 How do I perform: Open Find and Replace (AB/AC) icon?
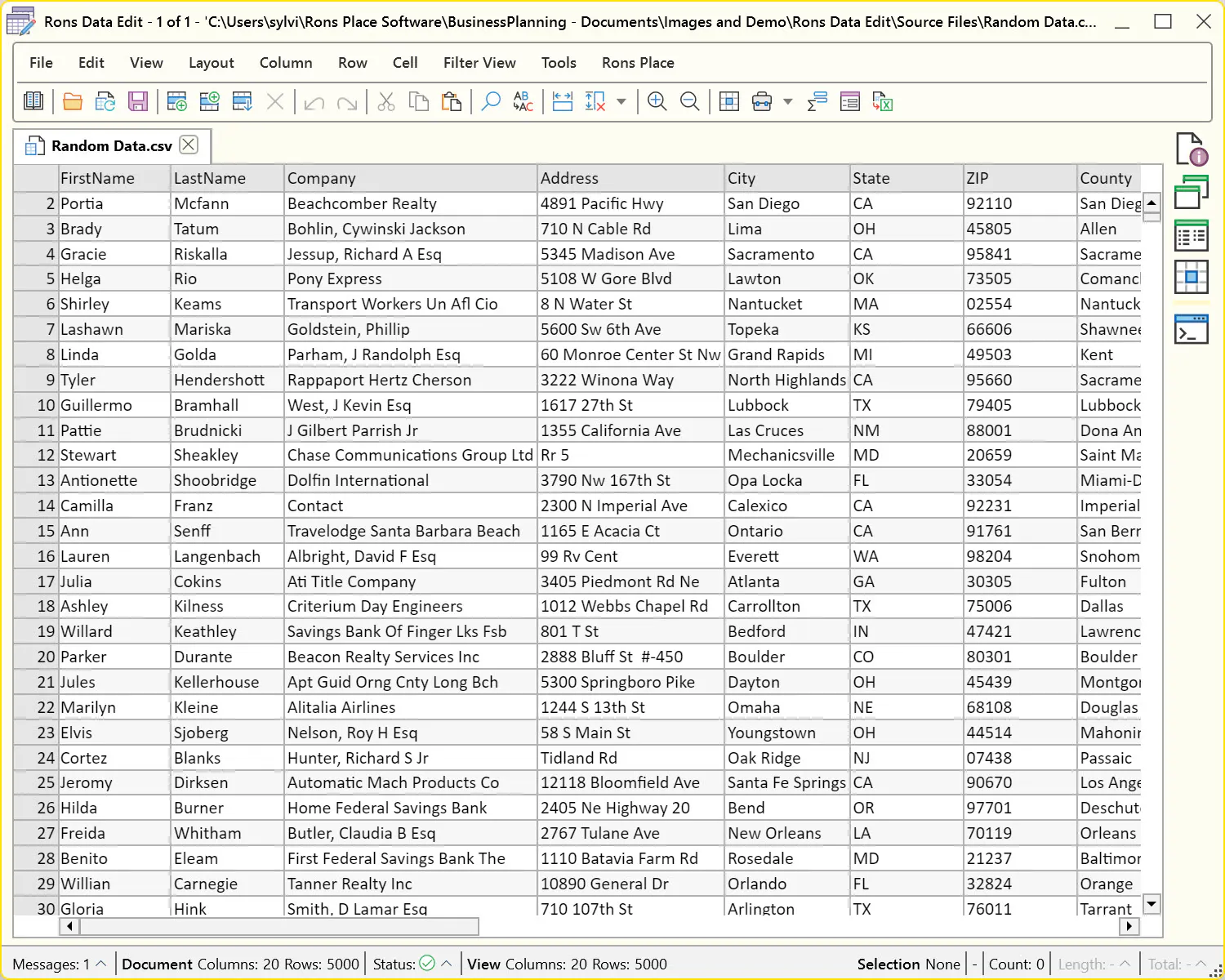coord(523,101)
